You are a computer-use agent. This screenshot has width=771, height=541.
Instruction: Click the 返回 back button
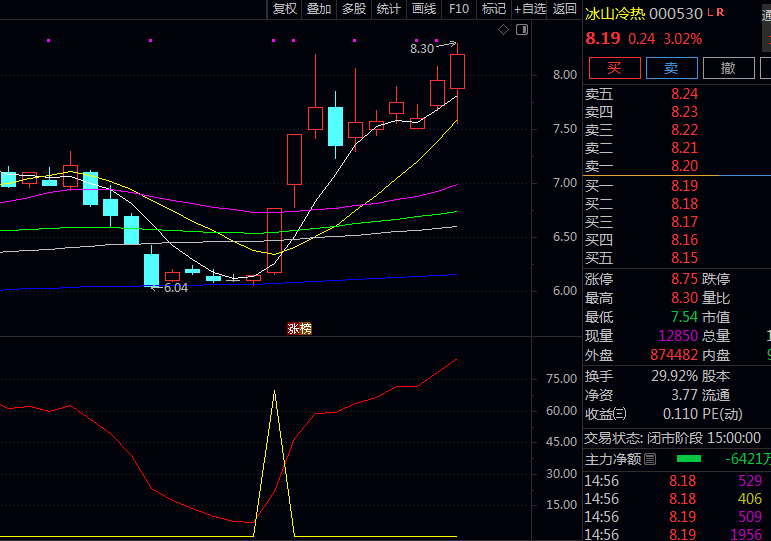[565, 9]
